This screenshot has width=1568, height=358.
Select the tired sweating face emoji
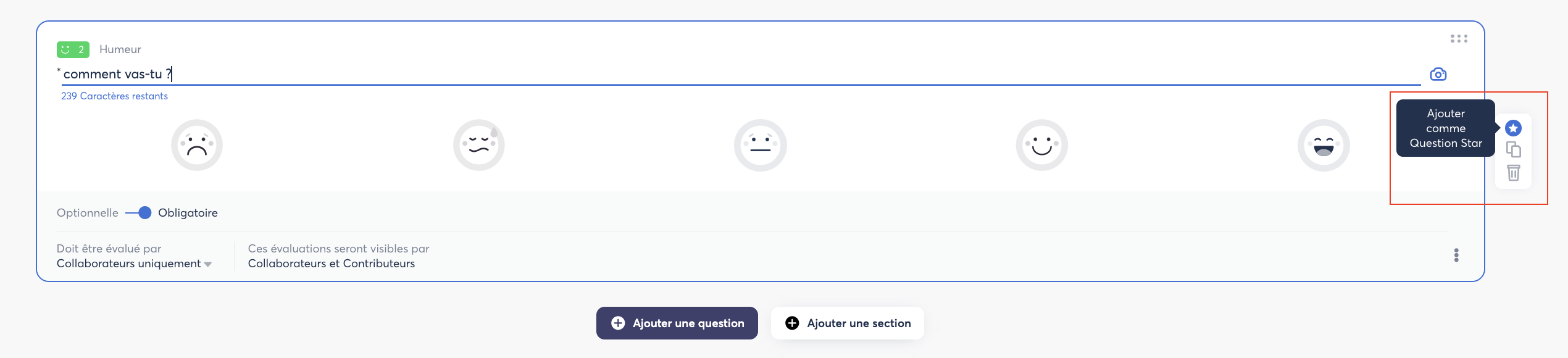tap(479, 145)
